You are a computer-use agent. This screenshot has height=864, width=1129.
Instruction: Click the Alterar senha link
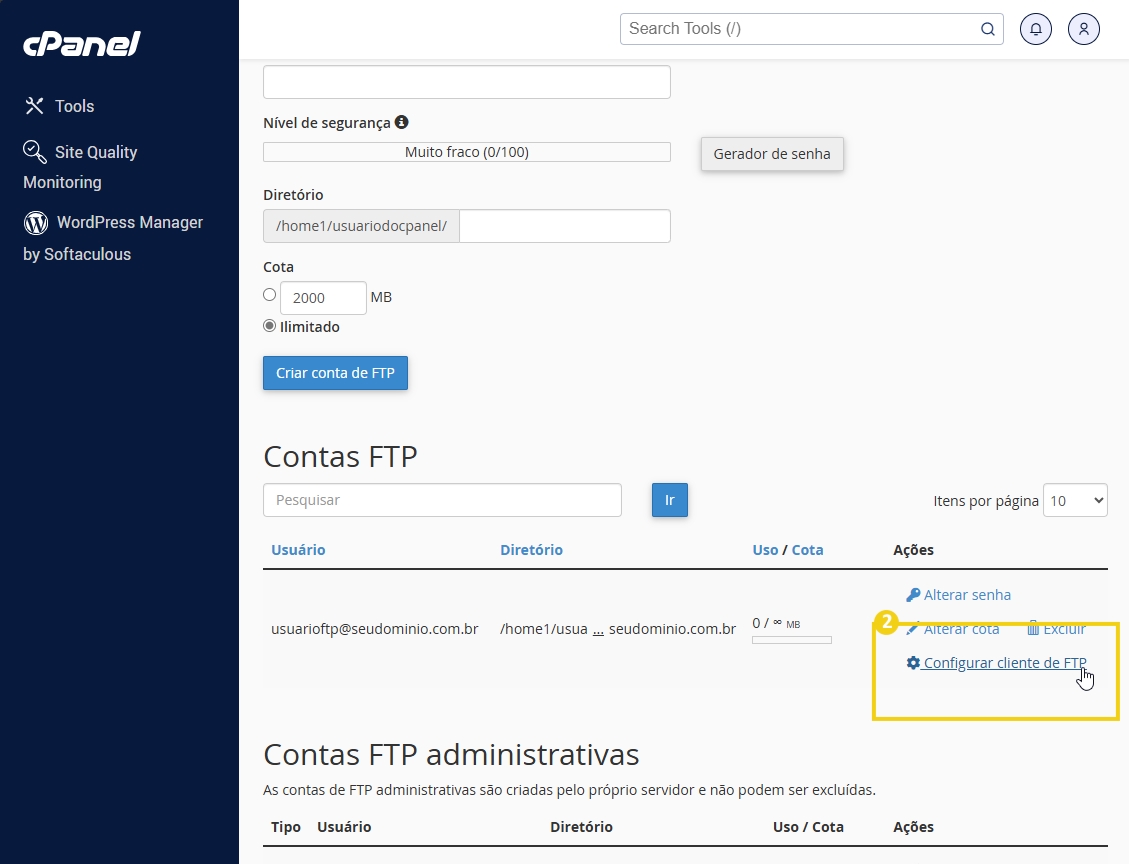(x=967, y=595)
